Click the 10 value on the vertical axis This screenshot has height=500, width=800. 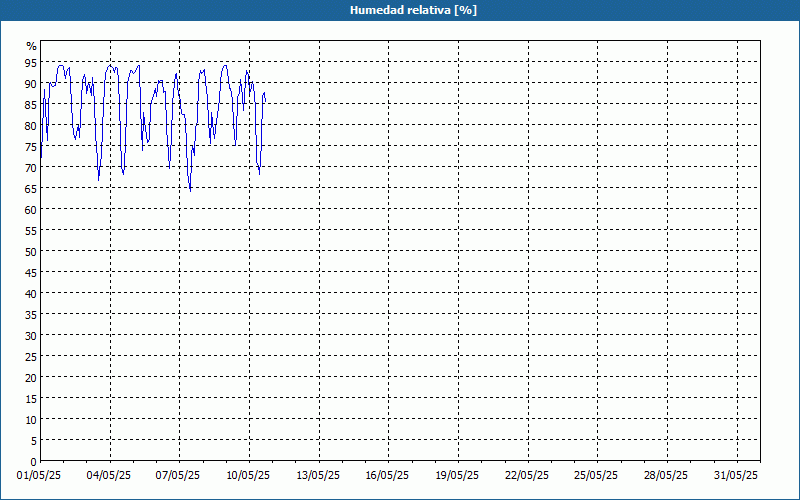coord(31,420)
